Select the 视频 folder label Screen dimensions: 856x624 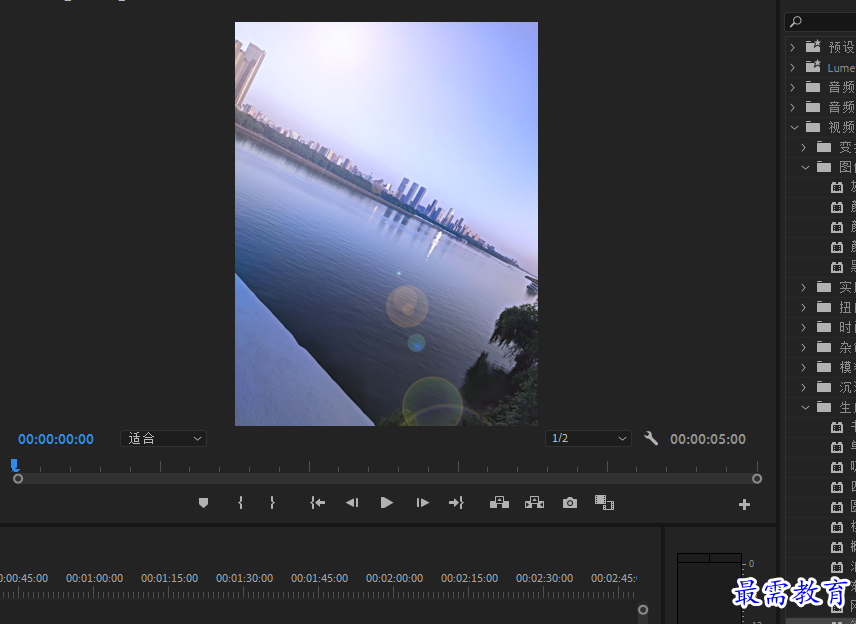841,128
